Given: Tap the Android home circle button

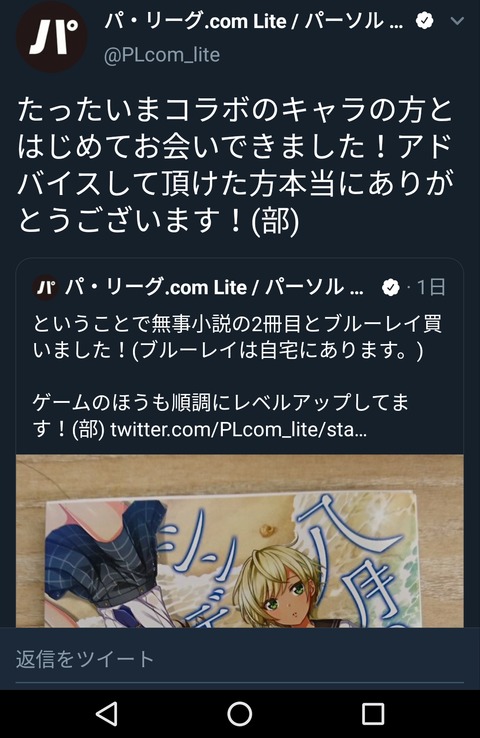Looking at the screenshot, I should coord(240,714).
